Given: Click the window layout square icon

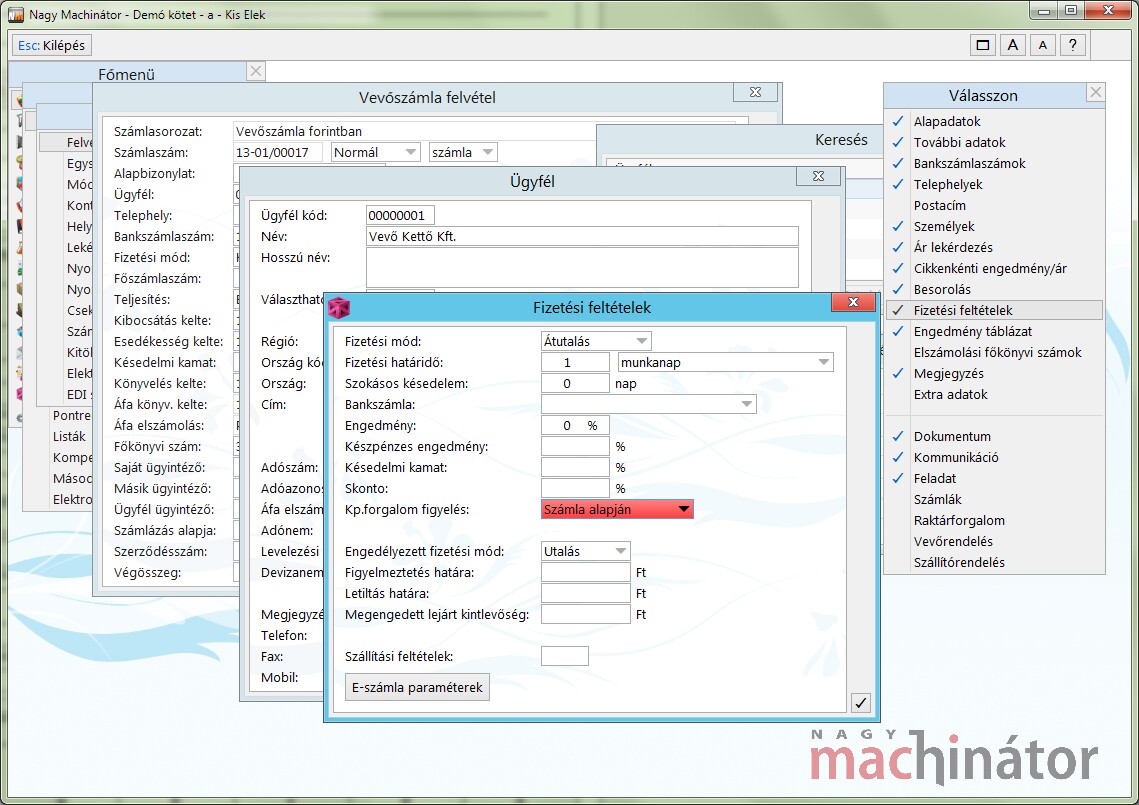Looking at the screenshot, I should click(x=983, y=45).
